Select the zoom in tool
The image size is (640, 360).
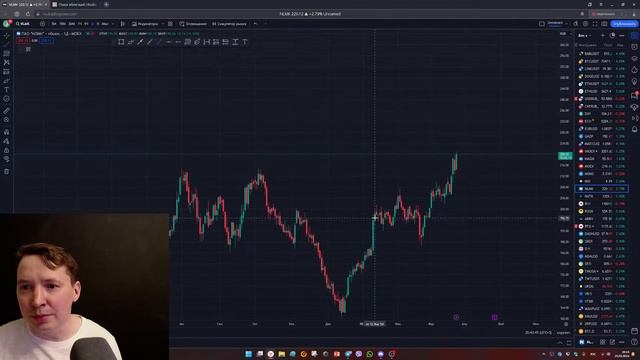(7, 120)
